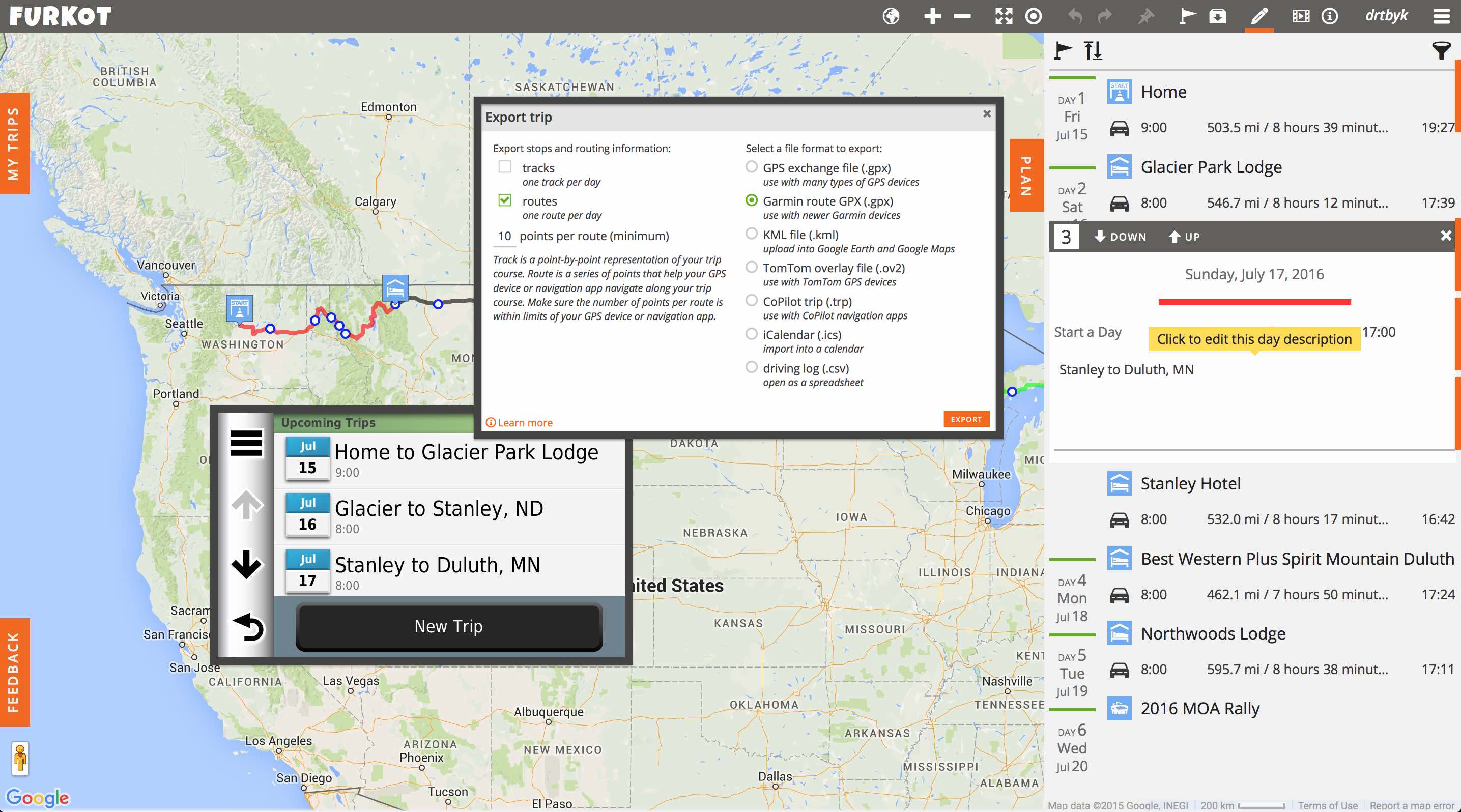
Task: Select GPS exchange file (.gpx) format
Action: pos(751,167)
